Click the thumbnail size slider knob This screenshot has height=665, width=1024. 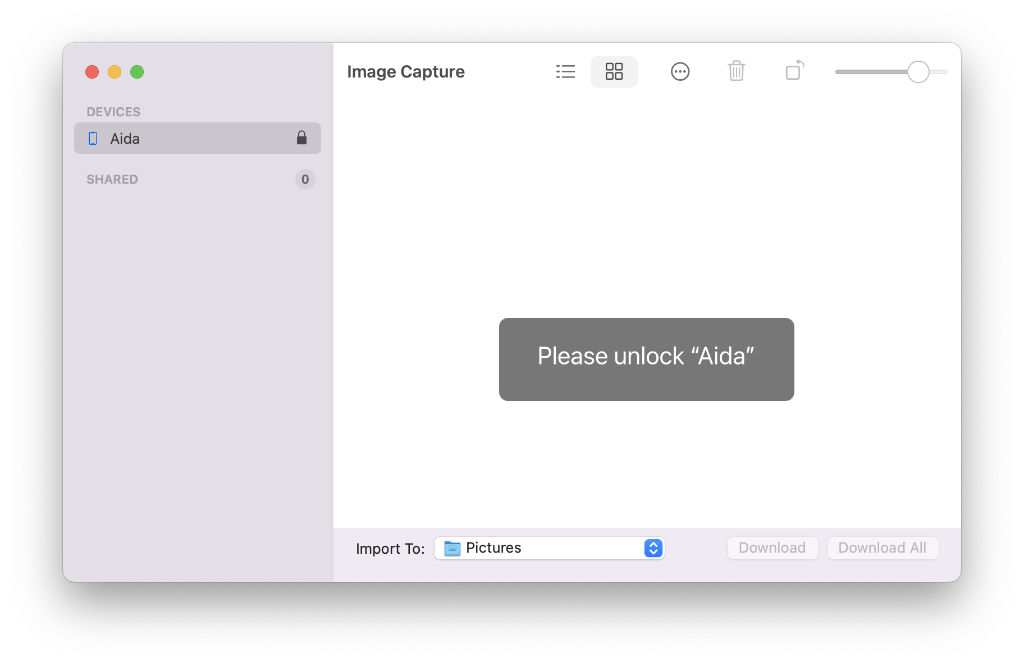coord(918,72)
